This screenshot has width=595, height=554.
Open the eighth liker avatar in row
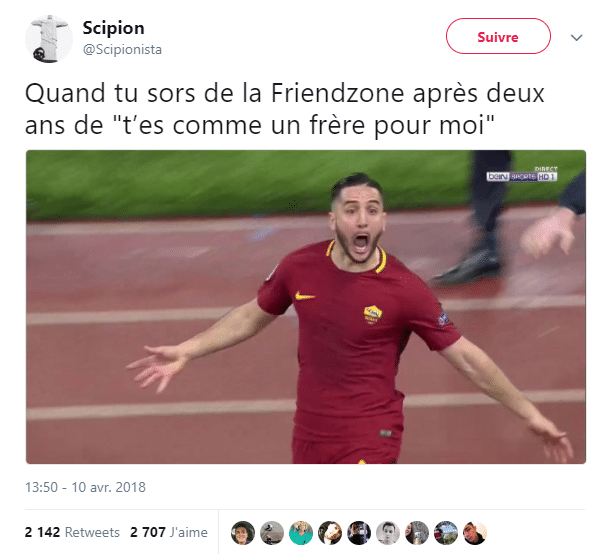446,533
